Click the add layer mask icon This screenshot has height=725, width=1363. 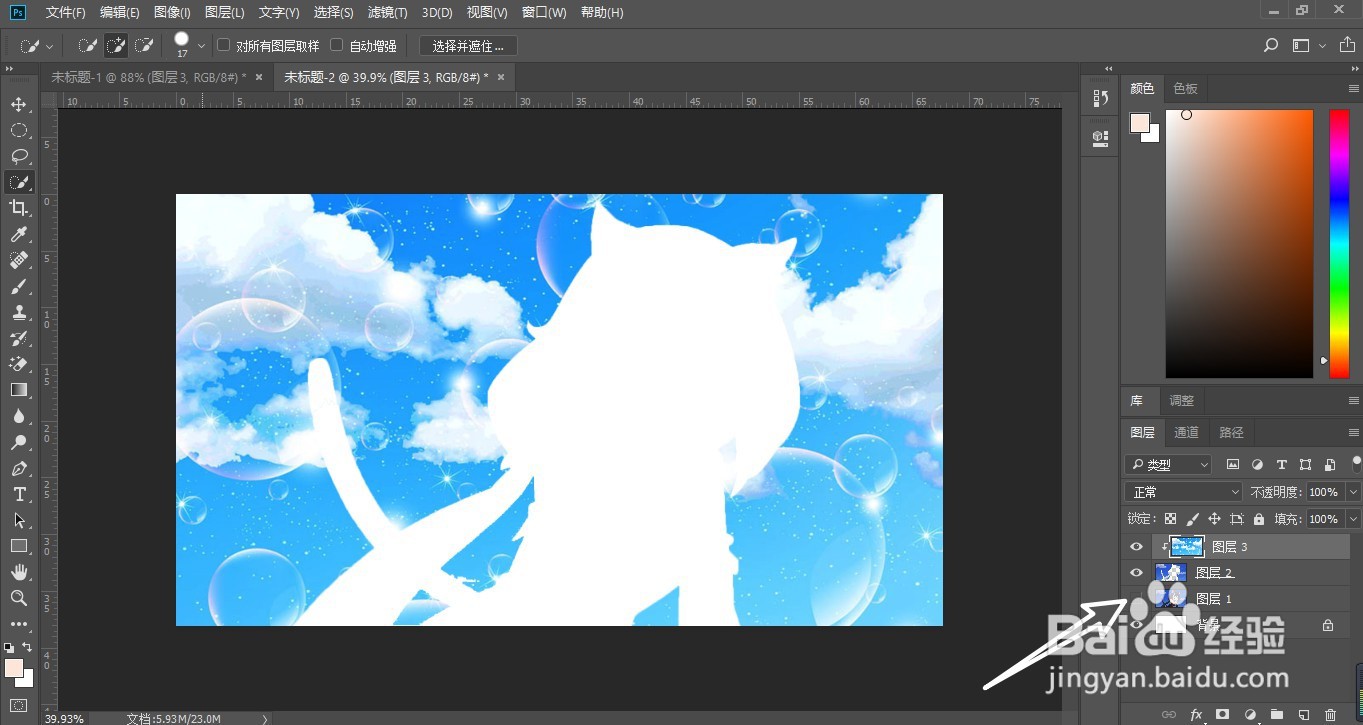click(1222, 715)
